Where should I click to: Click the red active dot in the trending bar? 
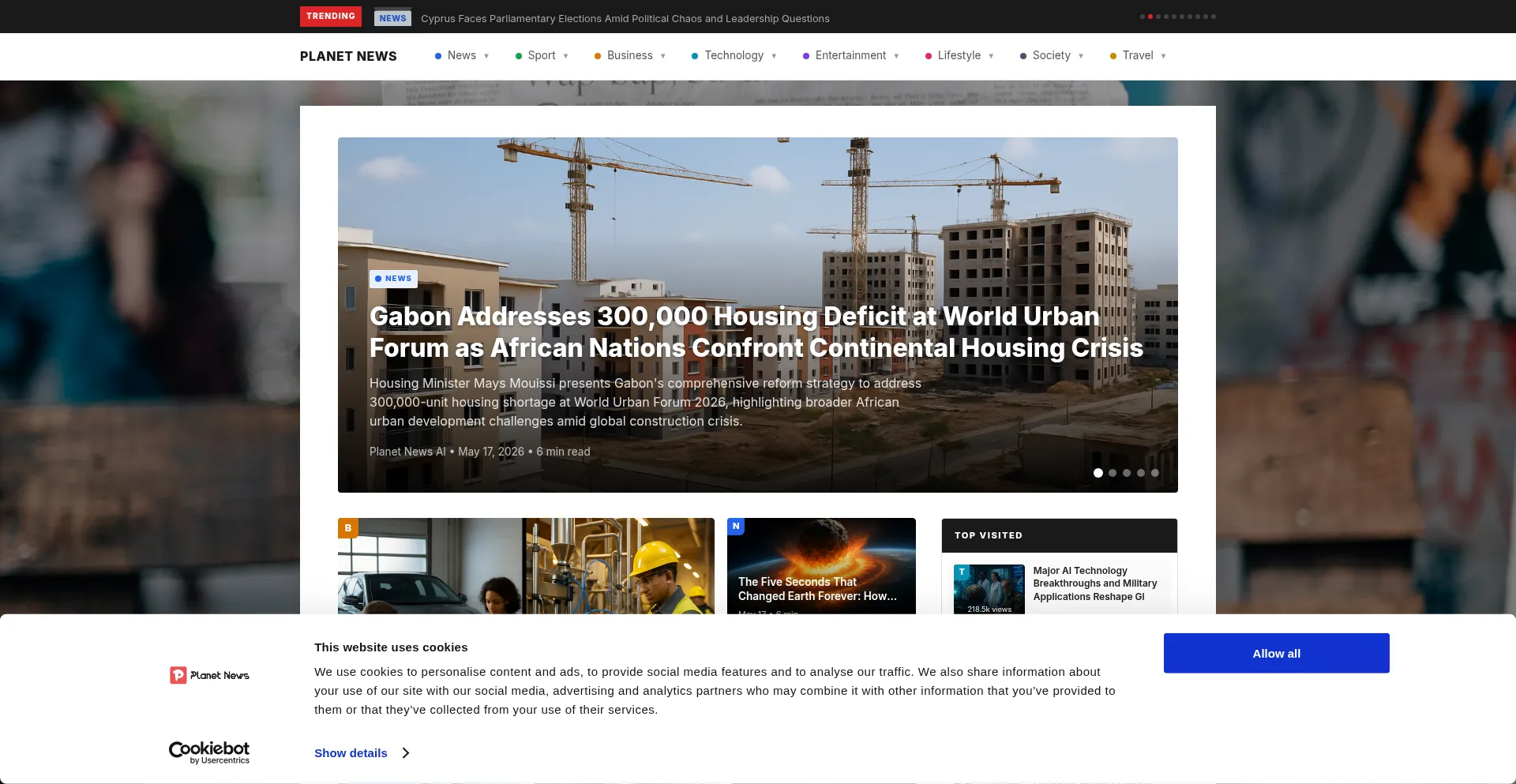(1150, 17)
